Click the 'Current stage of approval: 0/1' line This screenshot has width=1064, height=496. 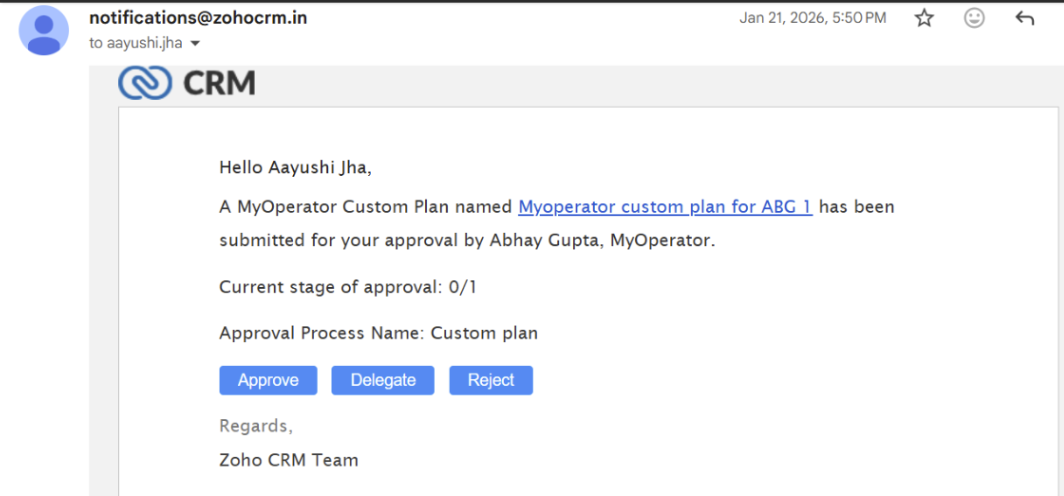click(348, 287)
